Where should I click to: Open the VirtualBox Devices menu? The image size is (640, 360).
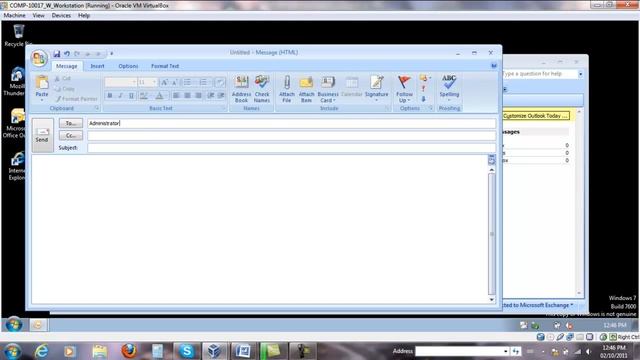click(x=61, y=16)
